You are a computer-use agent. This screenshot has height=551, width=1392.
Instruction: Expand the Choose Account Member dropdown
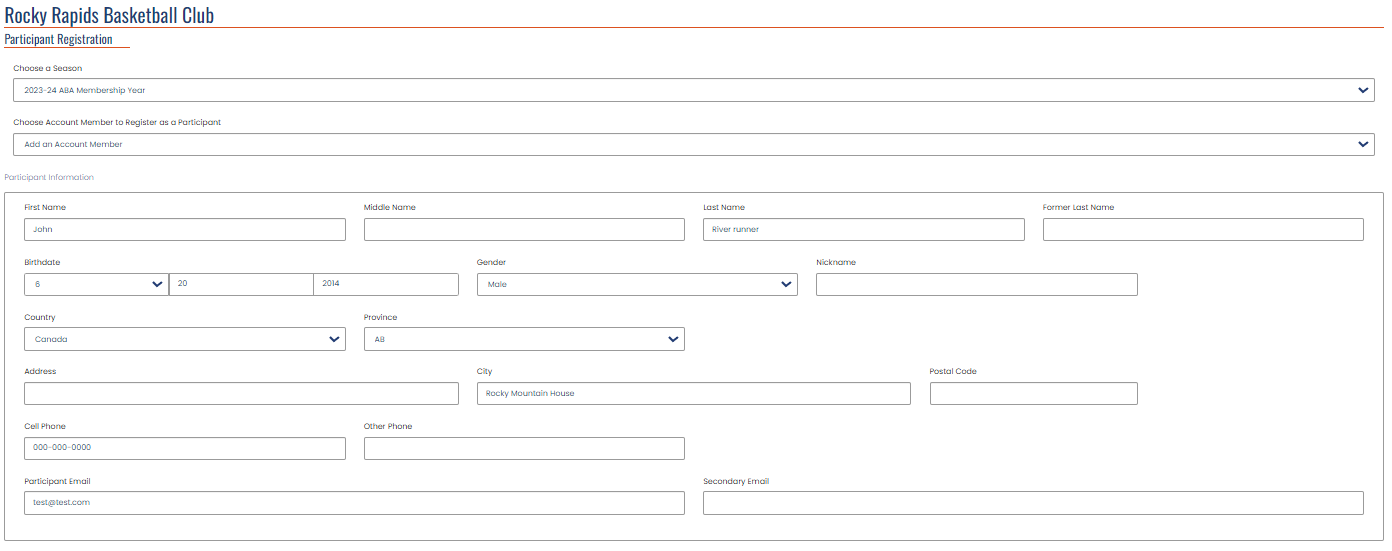(694, 144)
